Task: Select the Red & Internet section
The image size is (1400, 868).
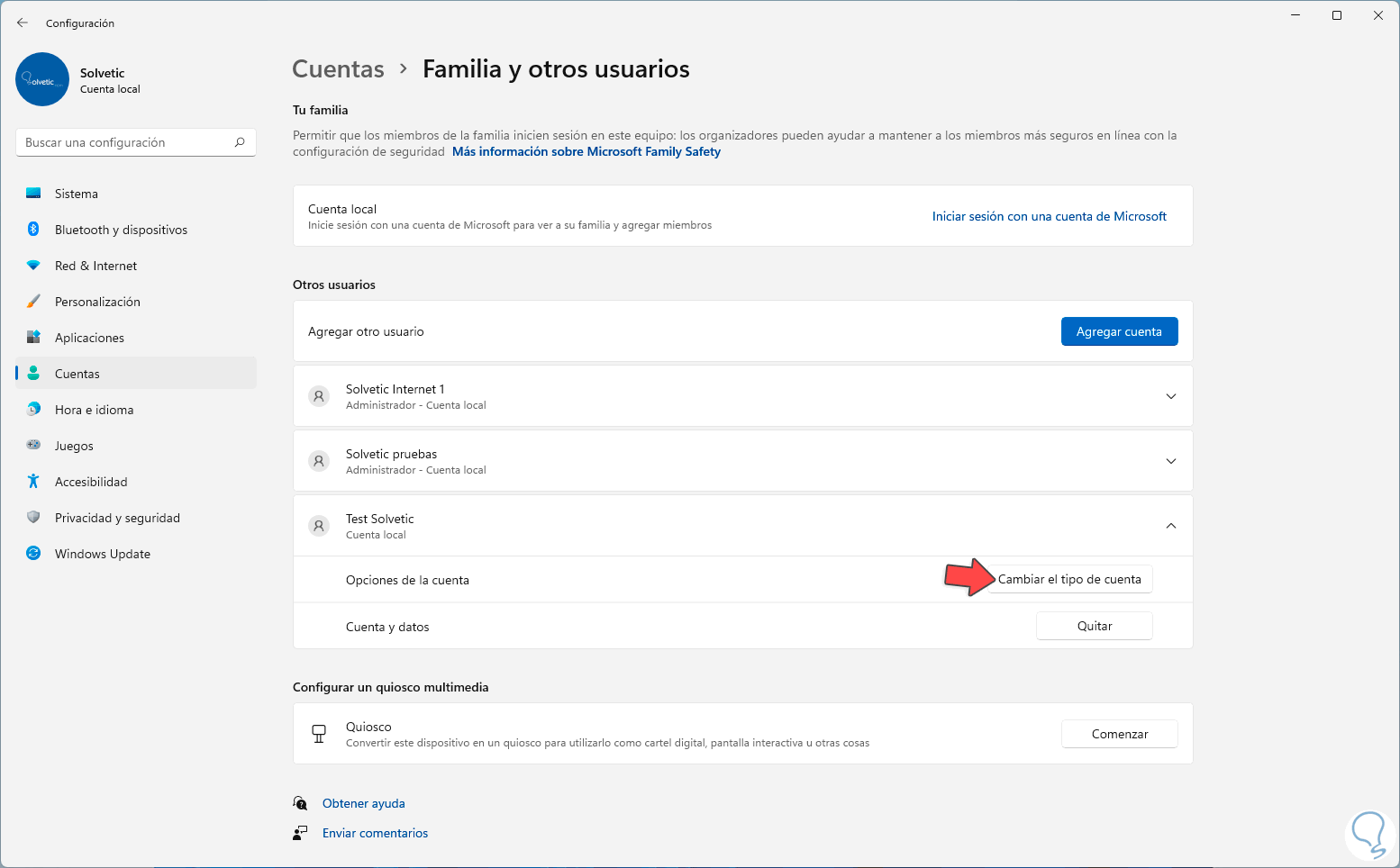Action: [x=95, y=266]
